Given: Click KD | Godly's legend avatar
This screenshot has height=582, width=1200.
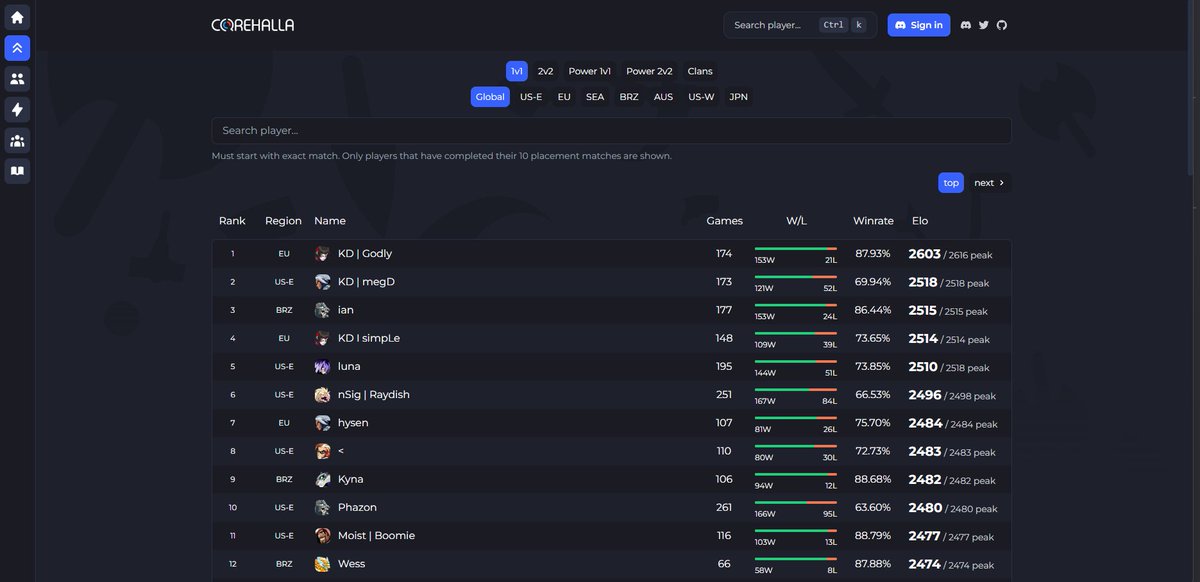Looking at the screenshot, I should point(322,254).
